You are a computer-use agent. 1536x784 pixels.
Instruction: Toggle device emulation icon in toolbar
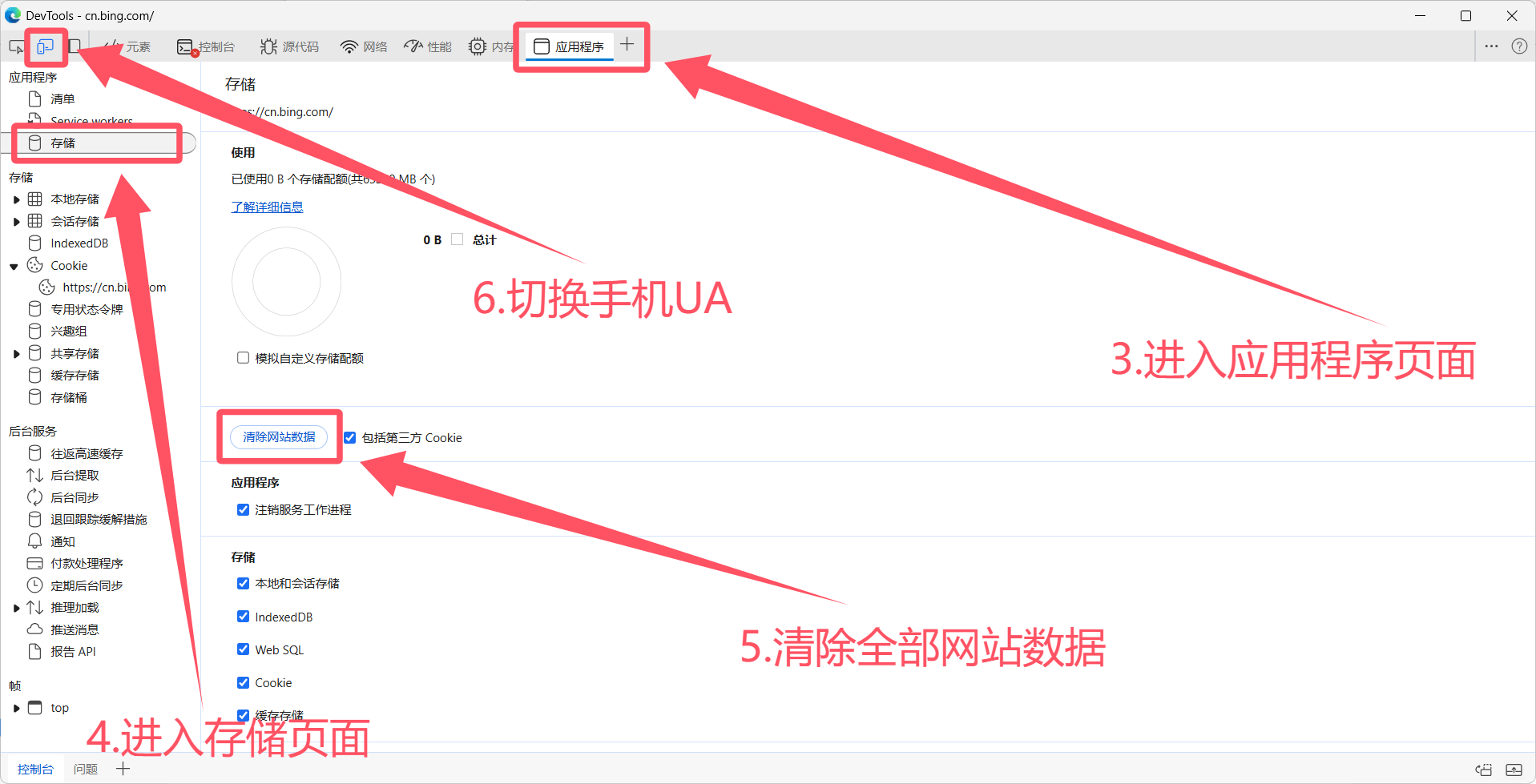tap(46, 46)
